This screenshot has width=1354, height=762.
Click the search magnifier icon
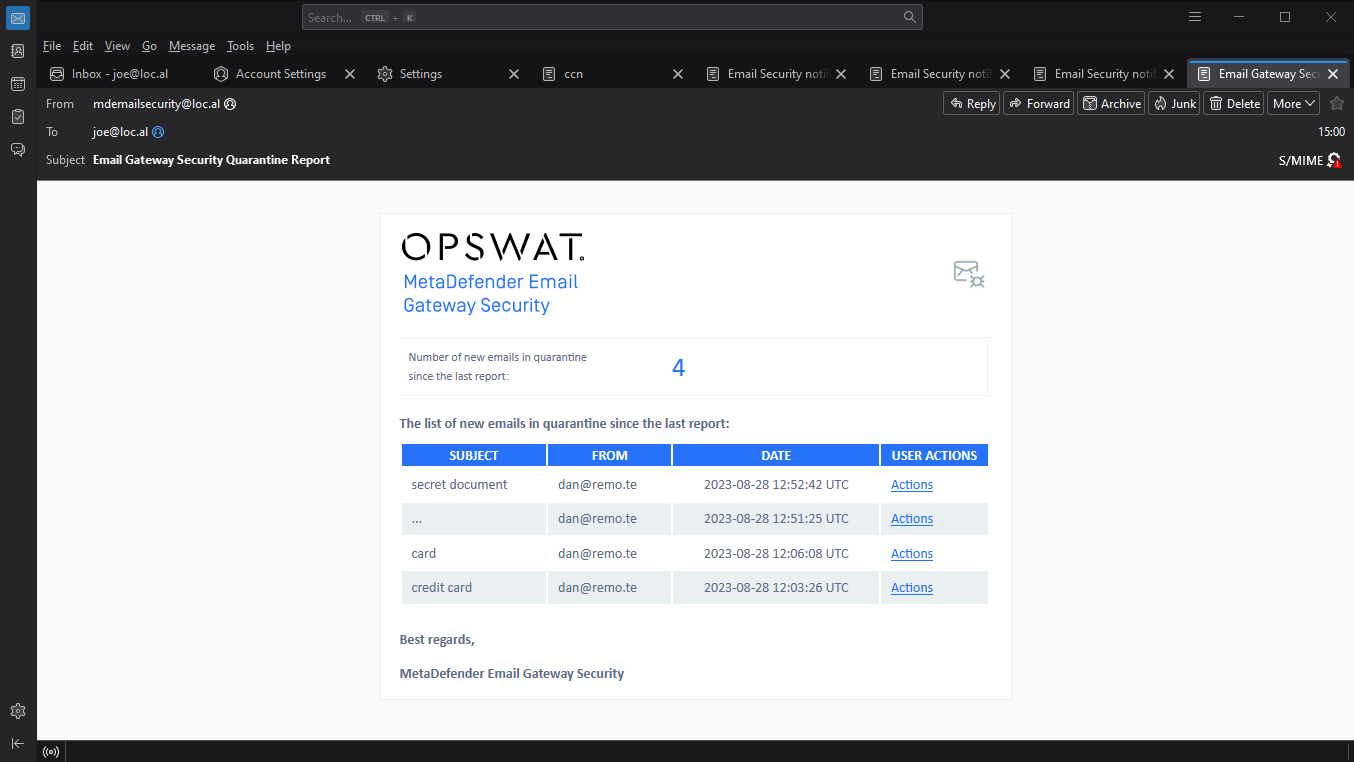click(909, 17)
